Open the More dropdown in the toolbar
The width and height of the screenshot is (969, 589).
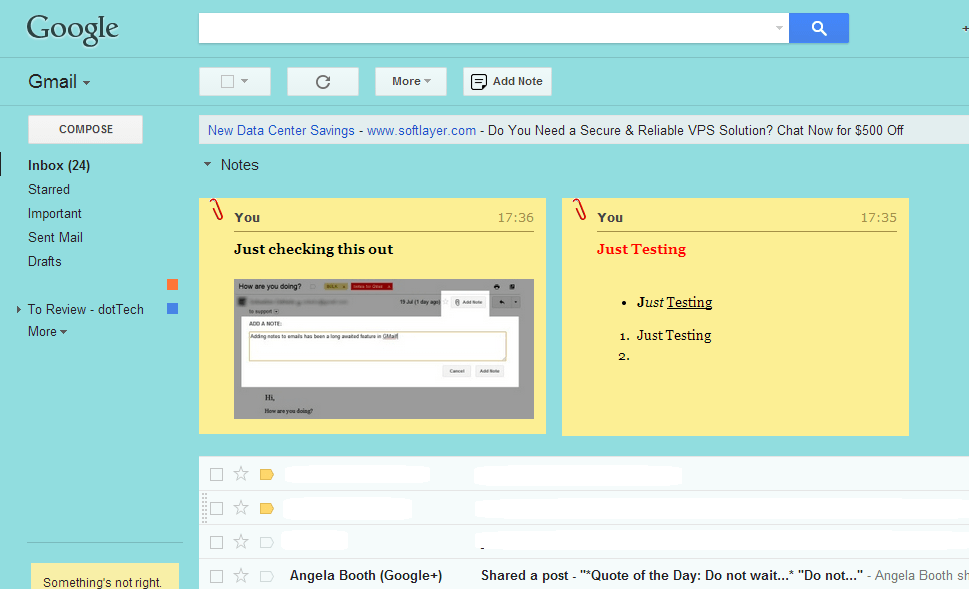410,81
